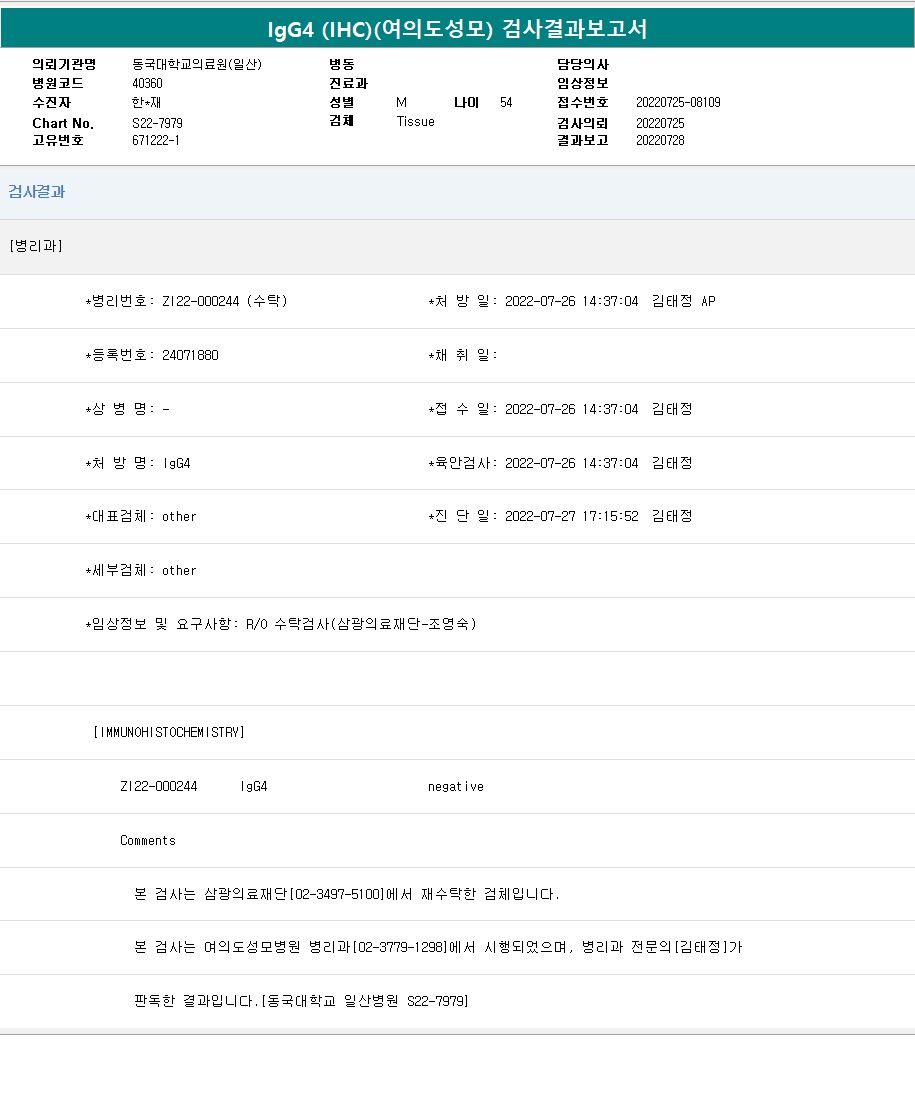915x1118 pixels.
Task: Click the 진료과 field label
Action: [x=349, y=83]
